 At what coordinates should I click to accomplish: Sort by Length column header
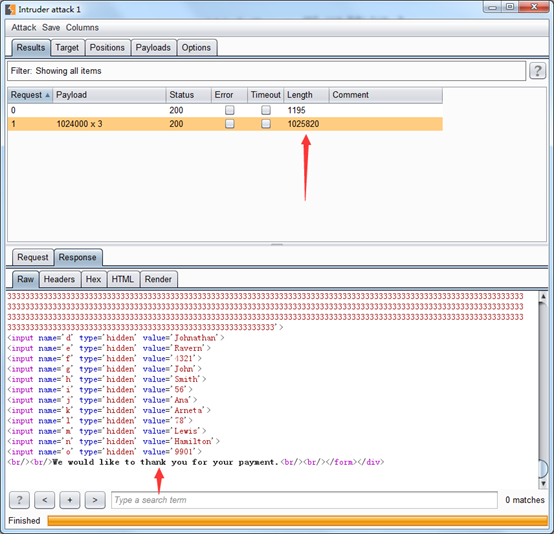pos(306,95)
